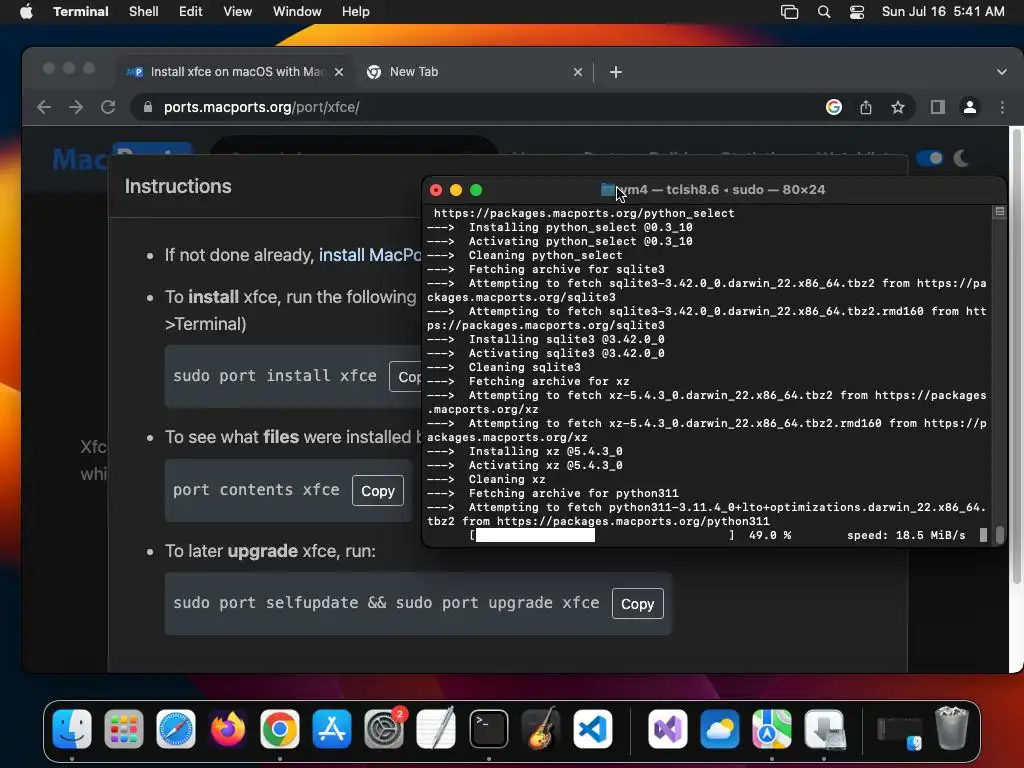Open the Terminal app menu
This screenshot has height=768, width=1024.
(80, 12)
